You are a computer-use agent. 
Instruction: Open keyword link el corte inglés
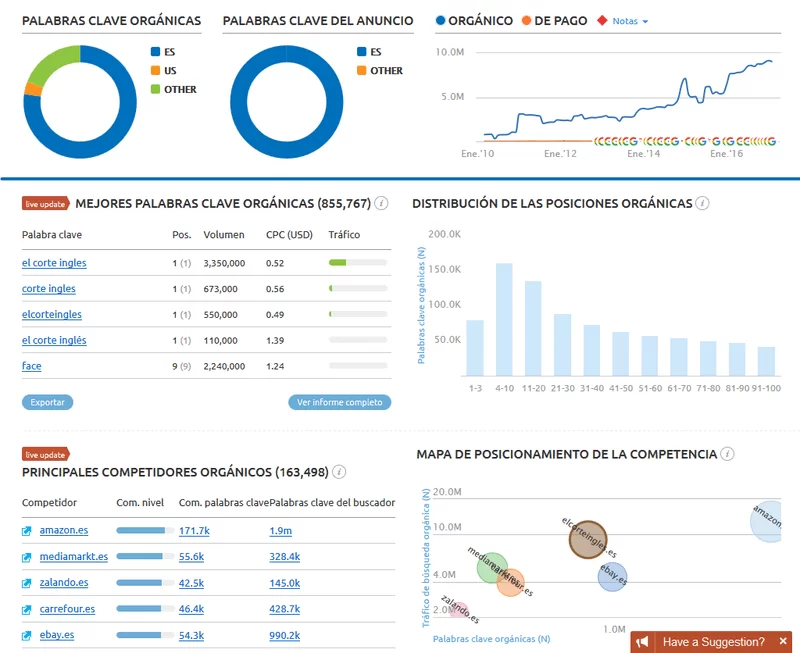(54, 340)
